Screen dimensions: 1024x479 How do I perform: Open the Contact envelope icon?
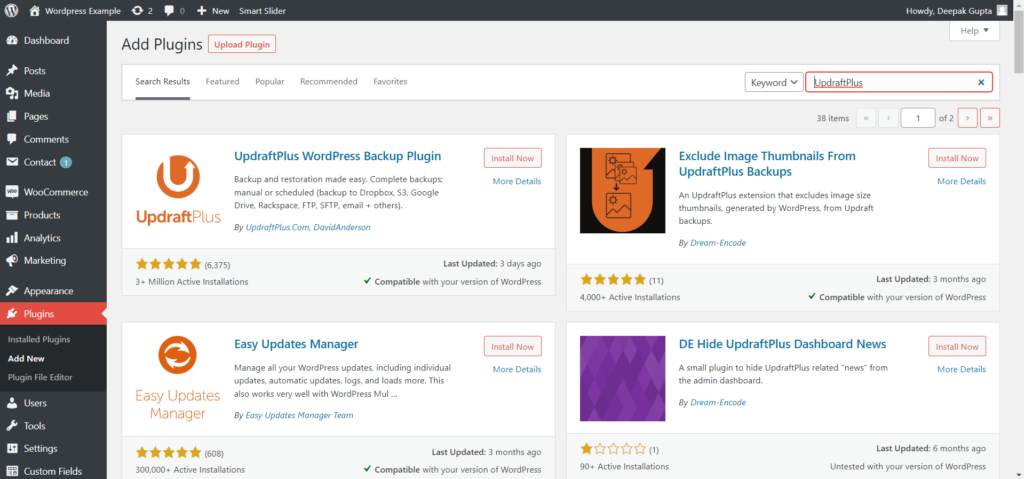(x=12, y=162)
